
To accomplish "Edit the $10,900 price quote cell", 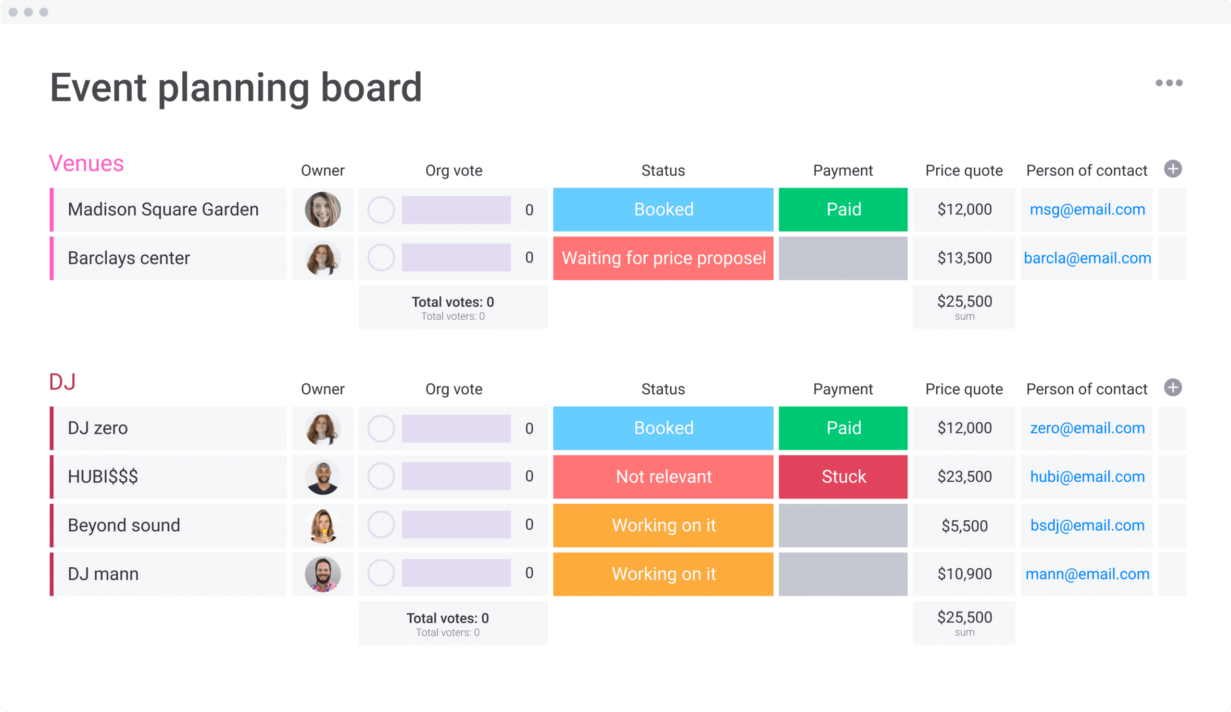I will point(964,574).
